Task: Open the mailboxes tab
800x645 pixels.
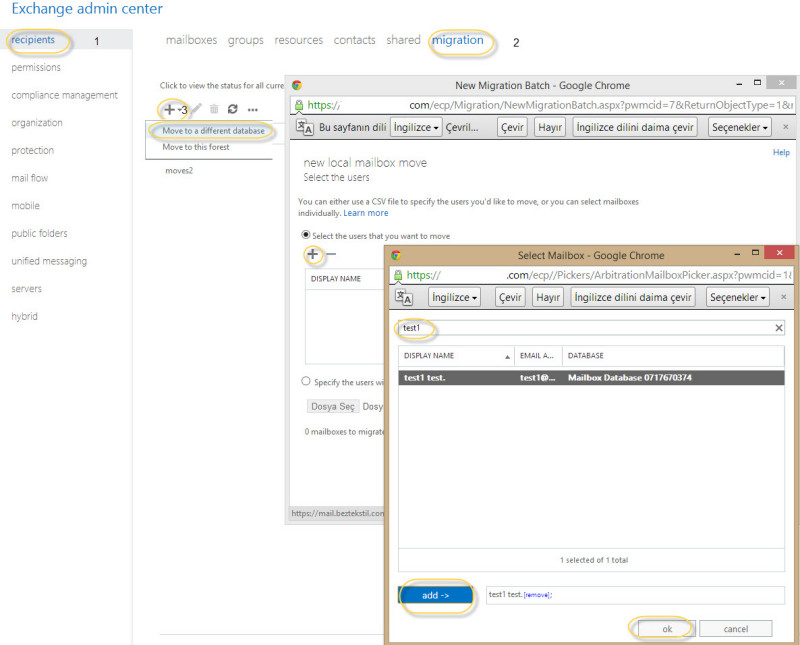Action: (x=191, y=40)
